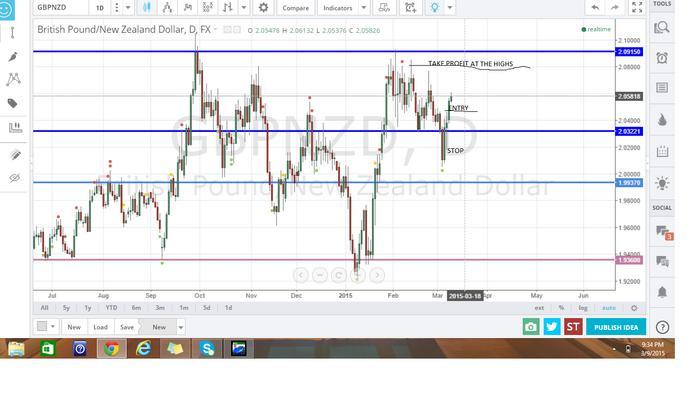Expand the dropdown beside the lightbulb
This screenshot has height=394, width=700.
(450, 8)
